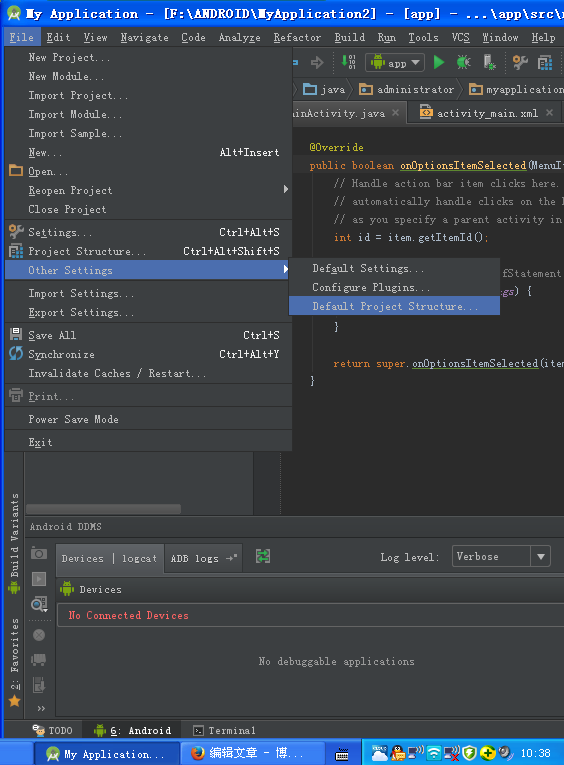
Task: Click the DDMS screen record icon
Action: tap(39, 579)
